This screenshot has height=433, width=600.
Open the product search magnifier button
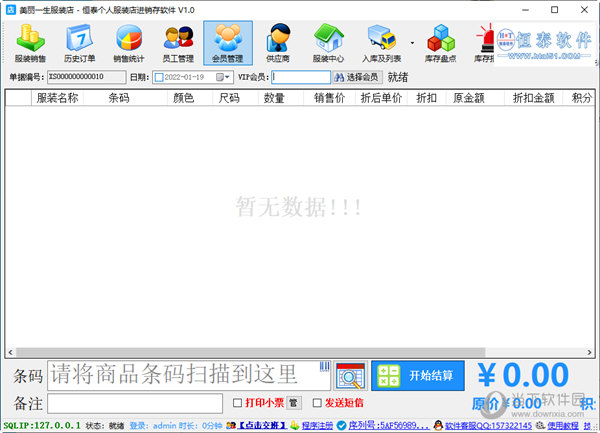(351, 376)
